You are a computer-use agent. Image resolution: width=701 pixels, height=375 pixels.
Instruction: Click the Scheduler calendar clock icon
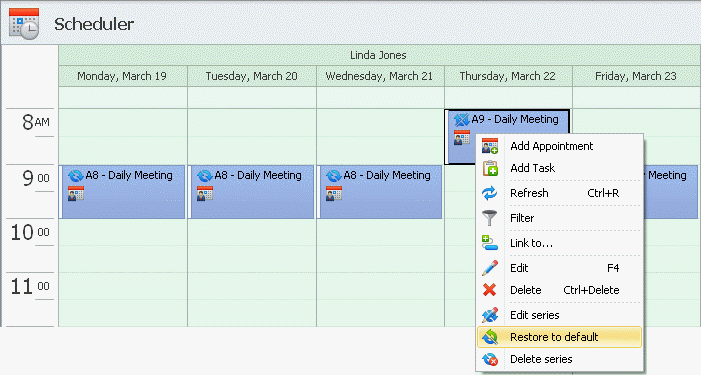click(x=24, y=24)
